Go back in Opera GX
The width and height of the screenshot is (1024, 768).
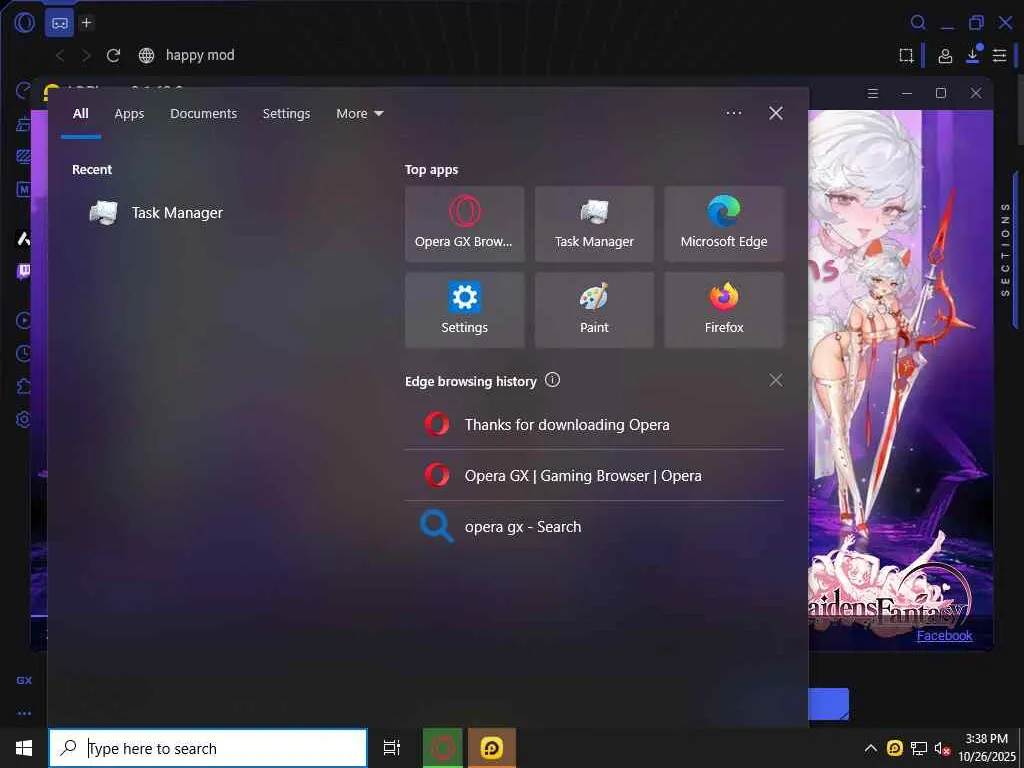tap(60, 56)
